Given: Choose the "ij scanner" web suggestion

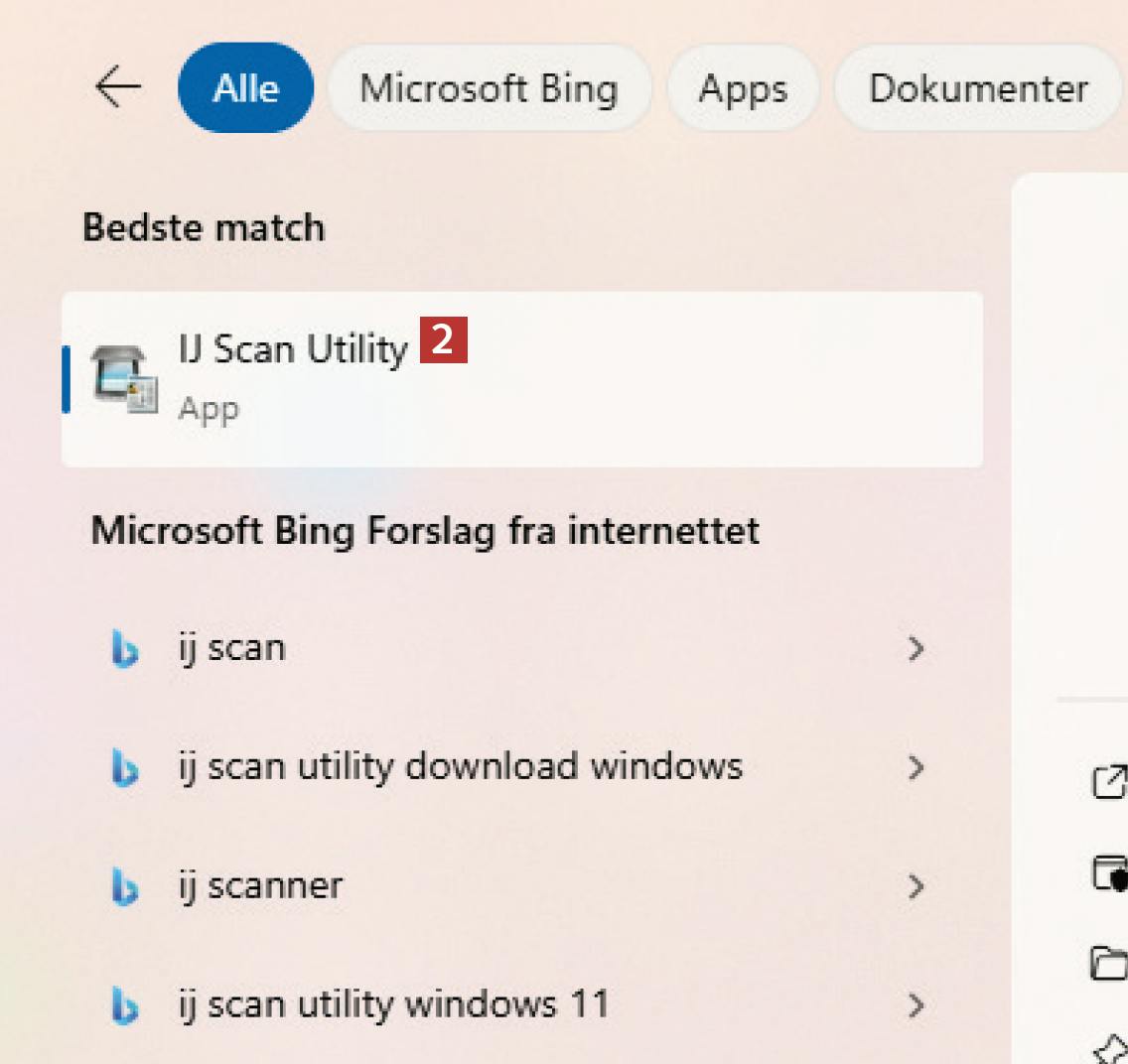Looking at the screenshot, I should 260,886.
